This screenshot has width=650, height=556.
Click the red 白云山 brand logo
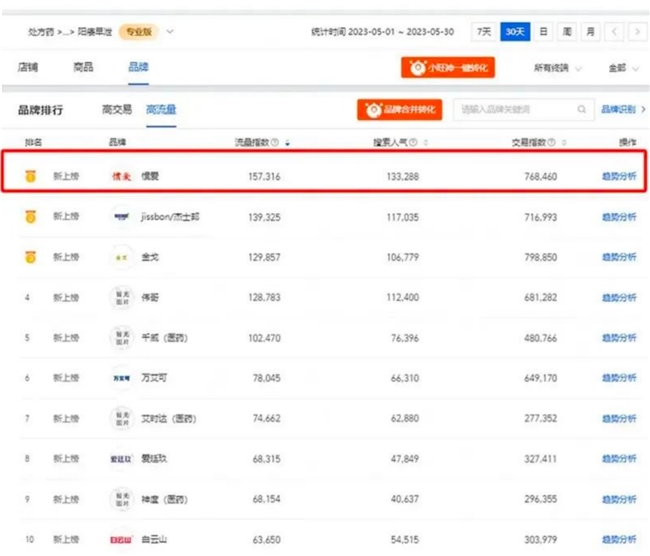click(x=121, y=539)
